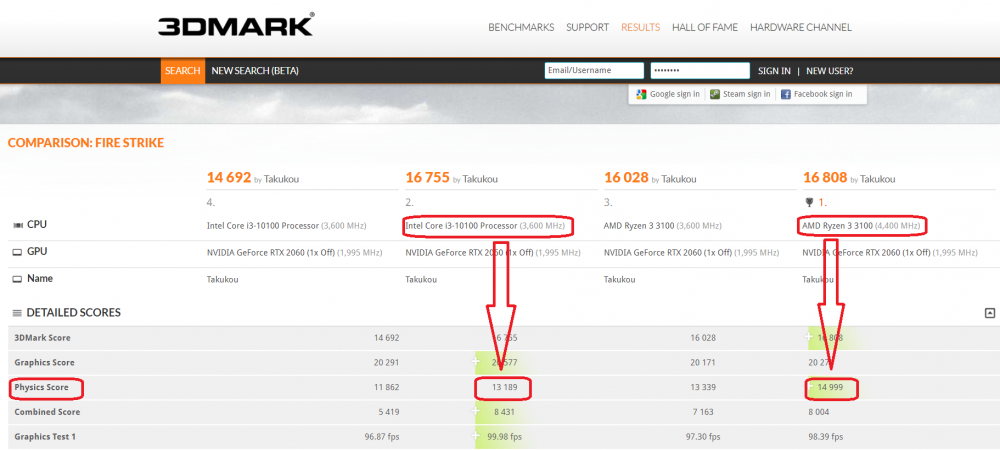Click the Combined Score row label
This screenshot has height=450, width=1000.
click(x=47, y=412)
